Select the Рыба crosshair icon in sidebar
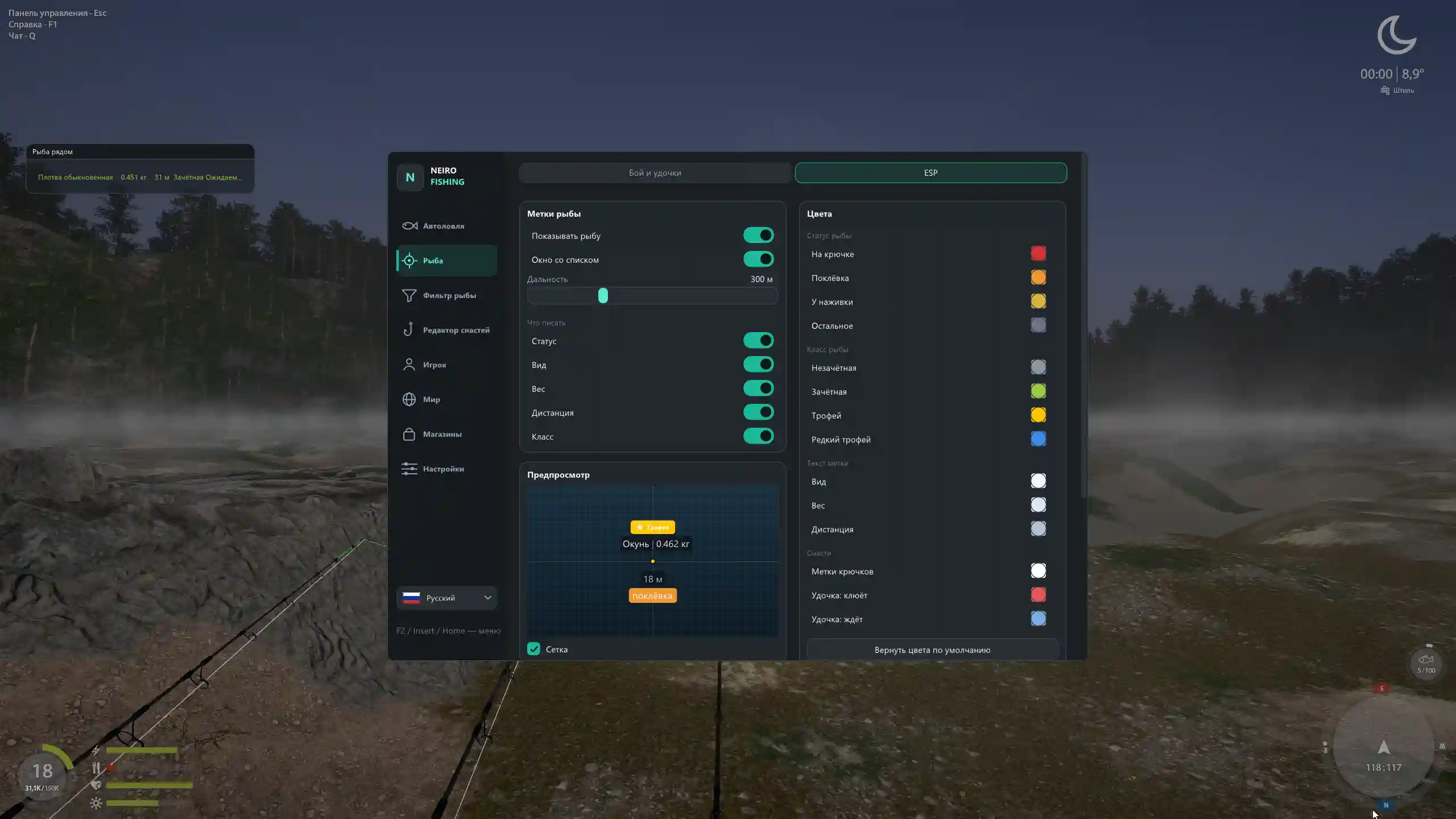Image resolution: width=1456 pixels, height=819 pixels. coord(409,260)
